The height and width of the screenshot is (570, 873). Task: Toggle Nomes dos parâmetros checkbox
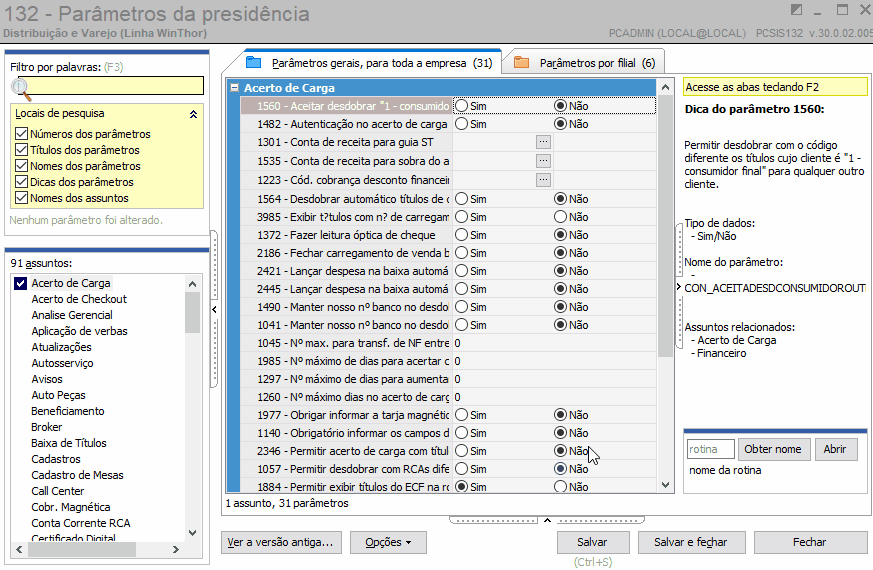(21, 166)
